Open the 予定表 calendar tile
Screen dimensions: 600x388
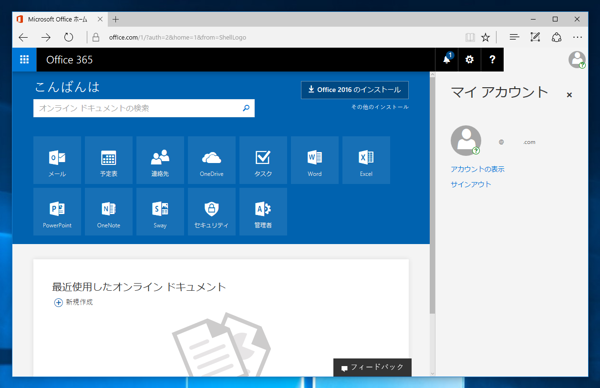(109, 160)
